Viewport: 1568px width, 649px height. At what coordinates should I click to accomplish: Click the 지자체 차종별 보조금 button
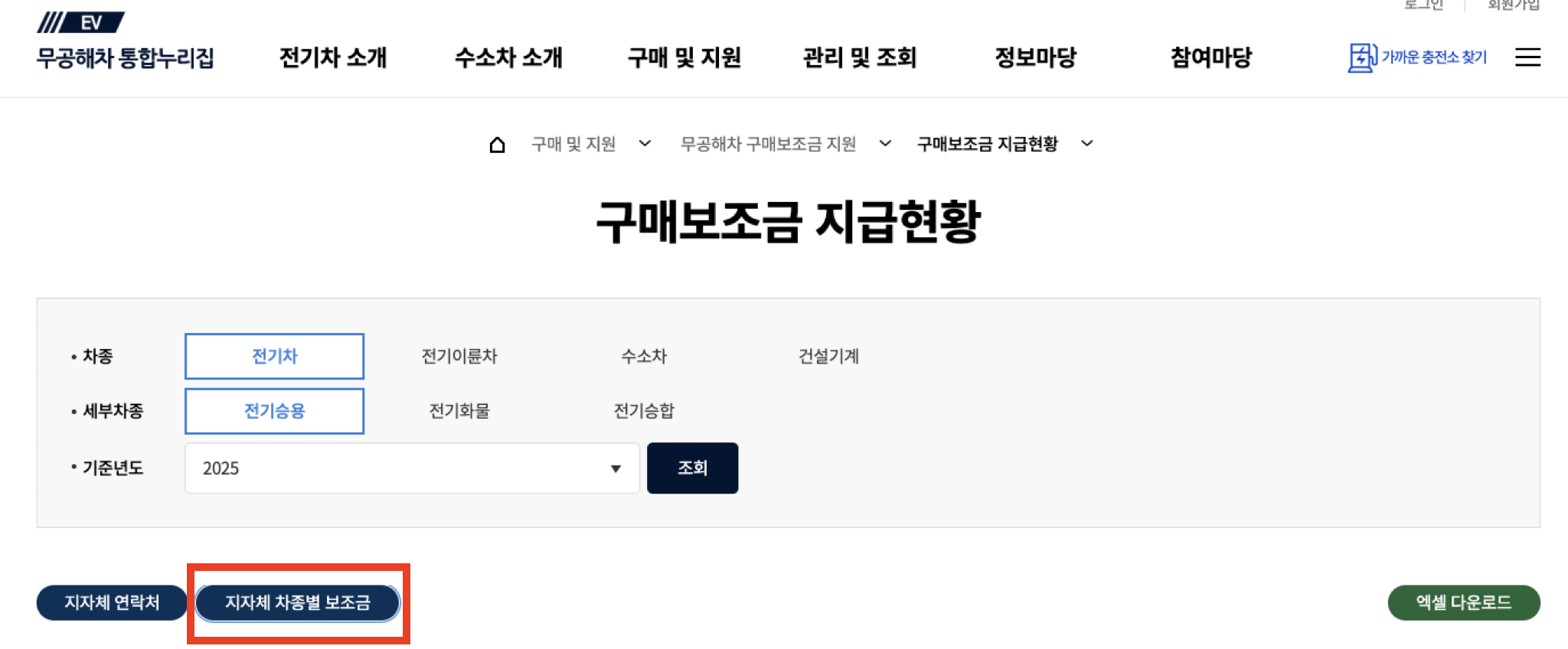[x=298, y=603]
